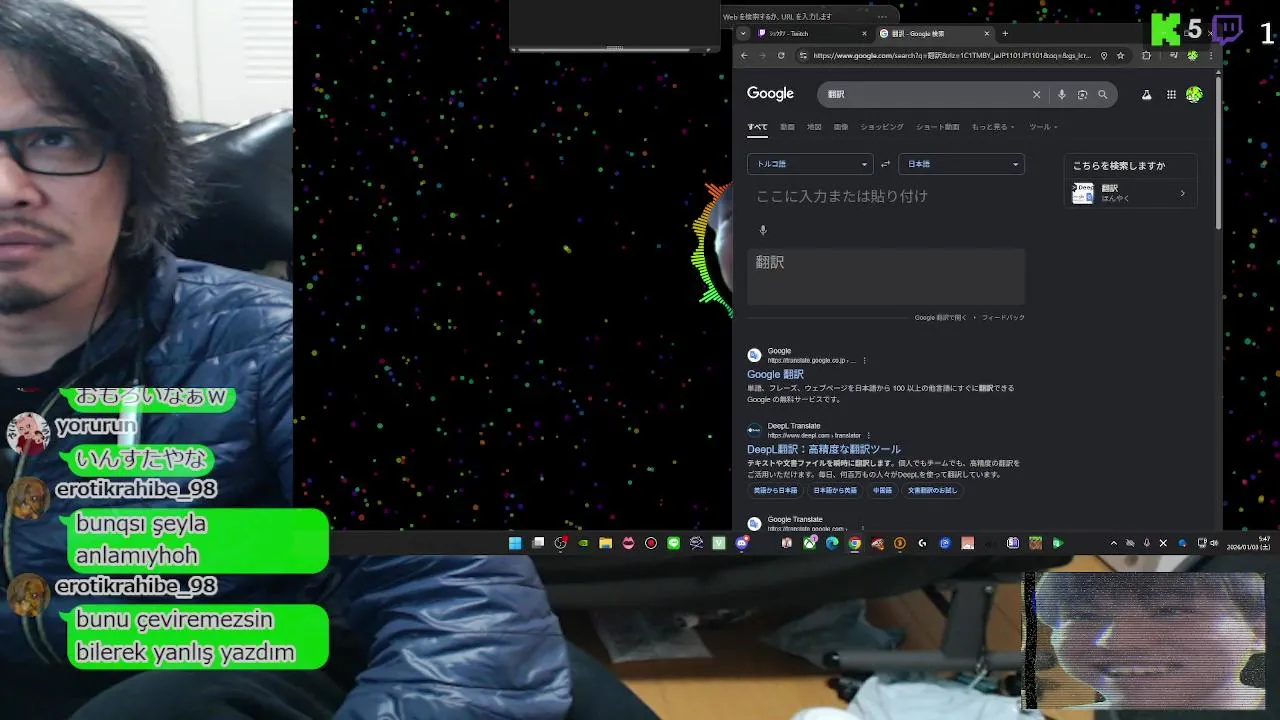Click the ここに入力または貼り付け text area
Screen dimensions: 1280x720
point(885,196)
